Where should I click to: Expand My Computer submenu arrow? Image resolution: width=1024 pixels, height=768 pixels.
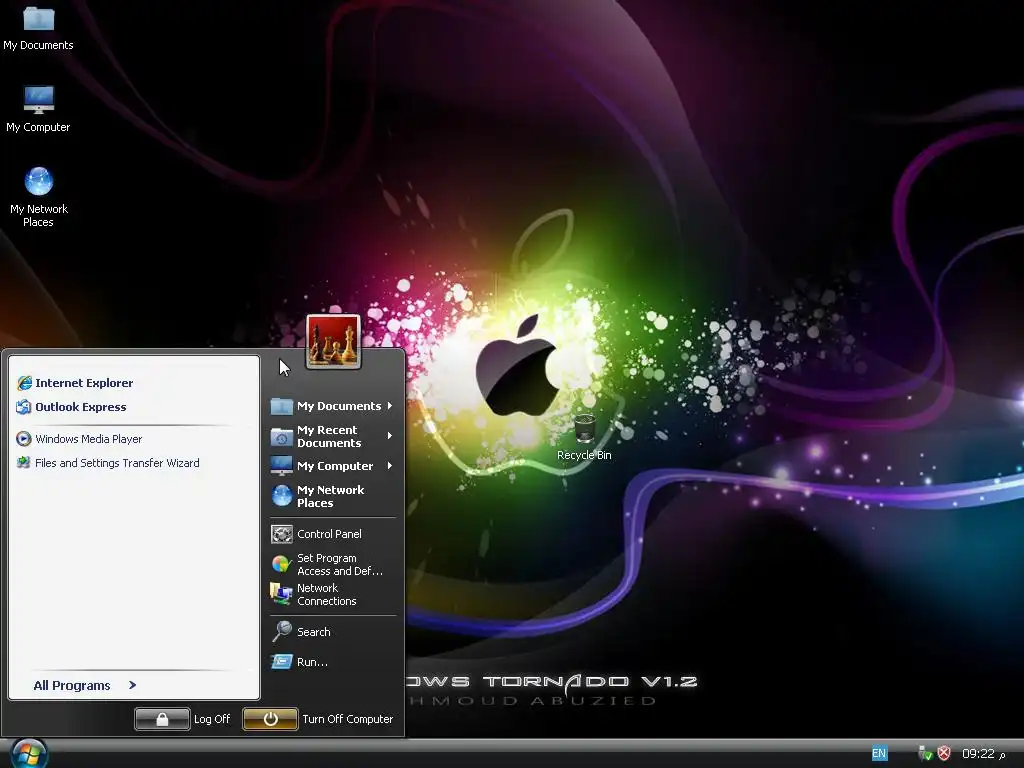pyautogui.click(x=390, y=466)
